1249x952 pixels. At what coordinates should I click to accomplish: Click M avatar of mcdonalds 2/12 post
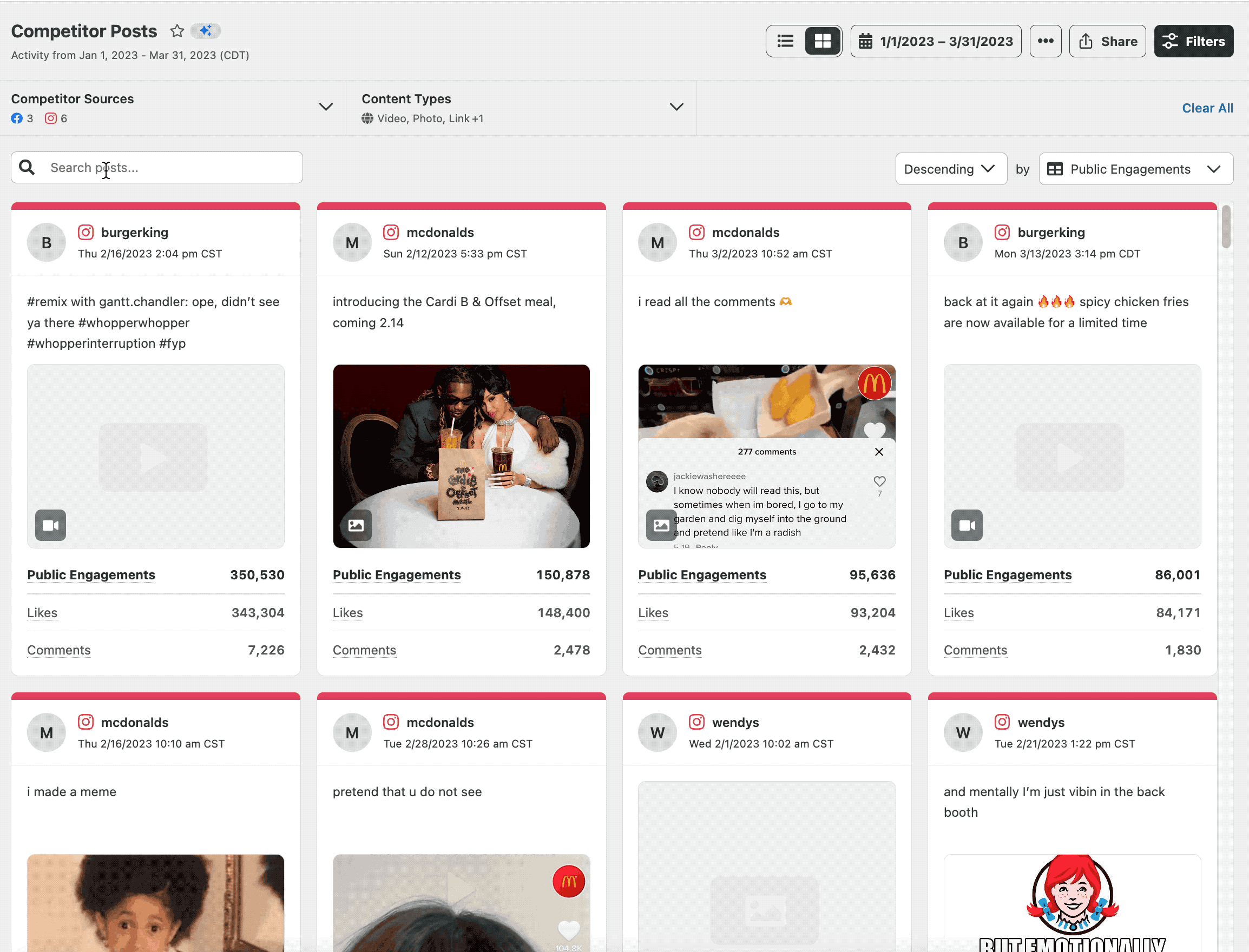pos(352,242)
